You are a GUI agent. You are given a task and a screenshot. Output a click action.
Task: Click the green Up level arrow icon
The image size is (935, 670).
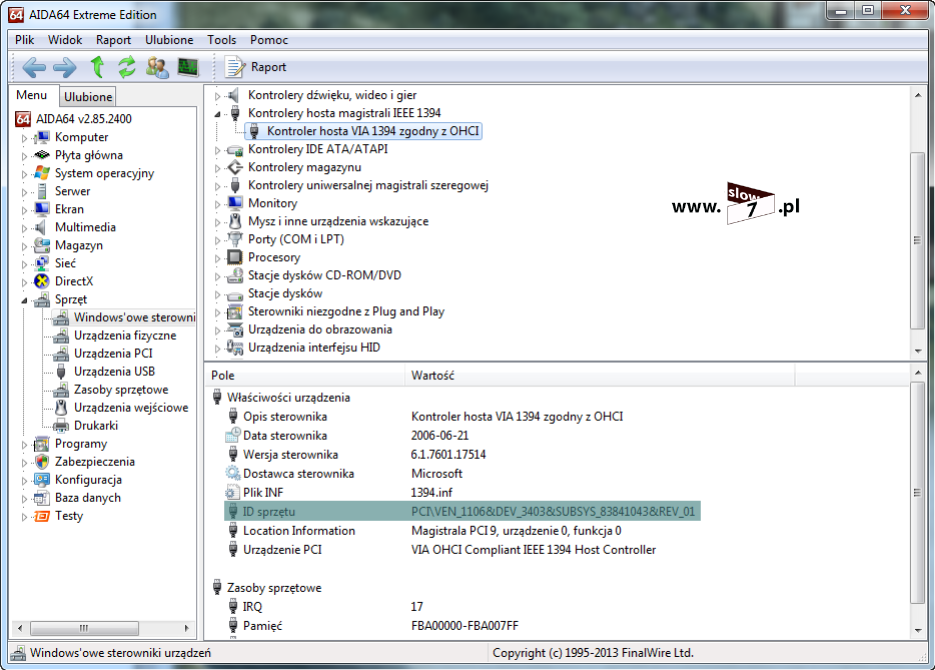pos(97,67)
